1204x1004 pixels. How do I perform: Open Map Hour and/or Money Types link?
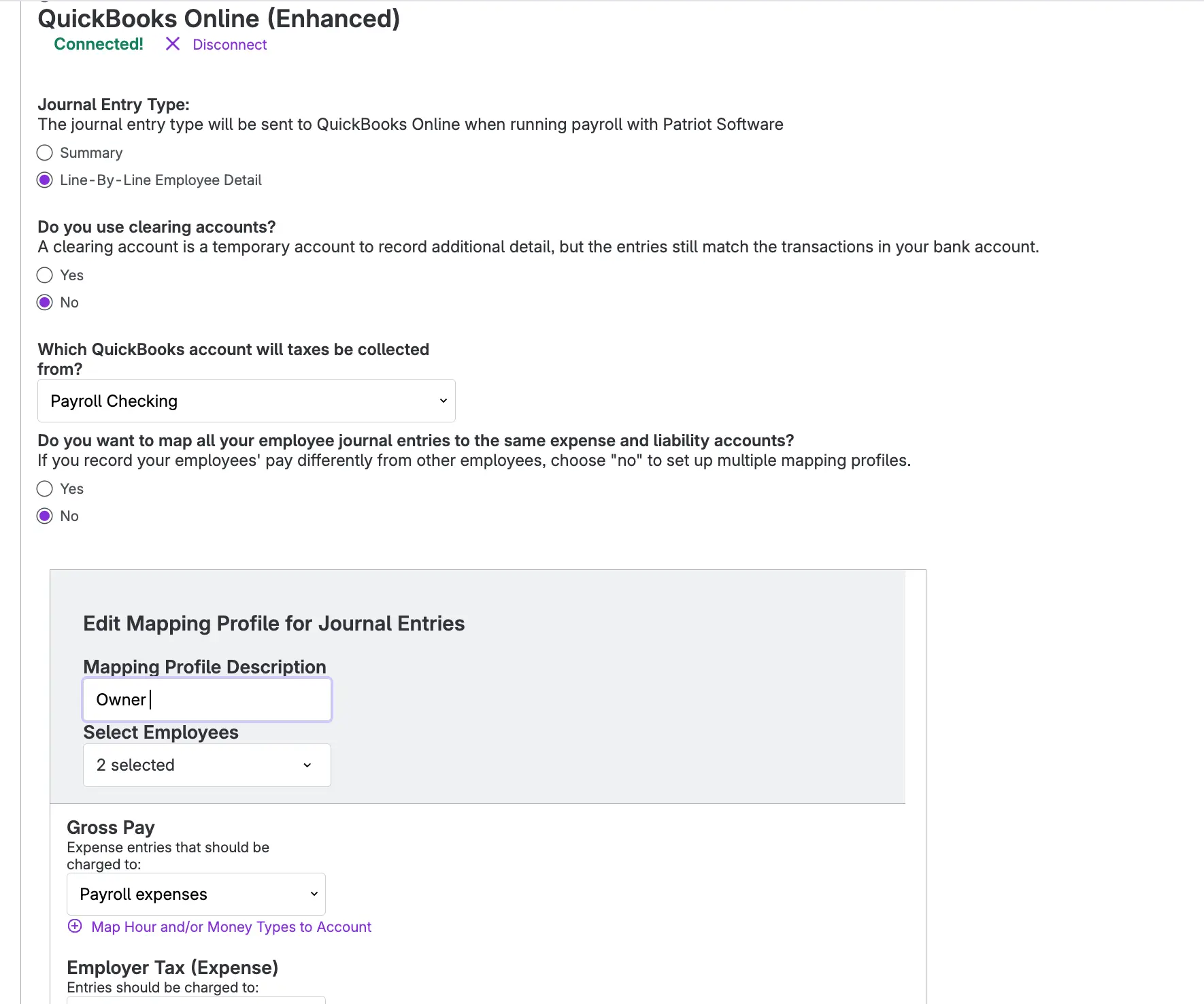pyautogui.click(x=231, y=927)
